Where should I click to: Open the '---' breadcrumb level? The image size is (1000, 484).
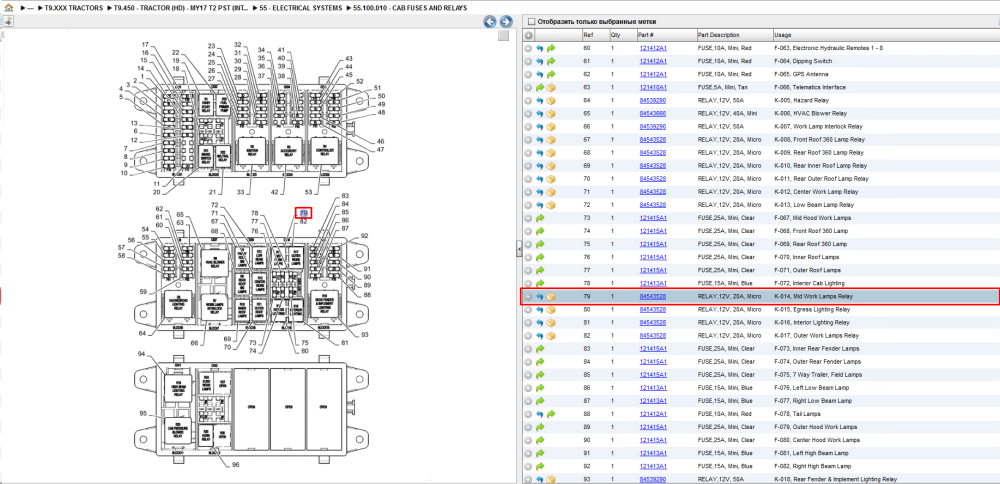tap(31, 8)
